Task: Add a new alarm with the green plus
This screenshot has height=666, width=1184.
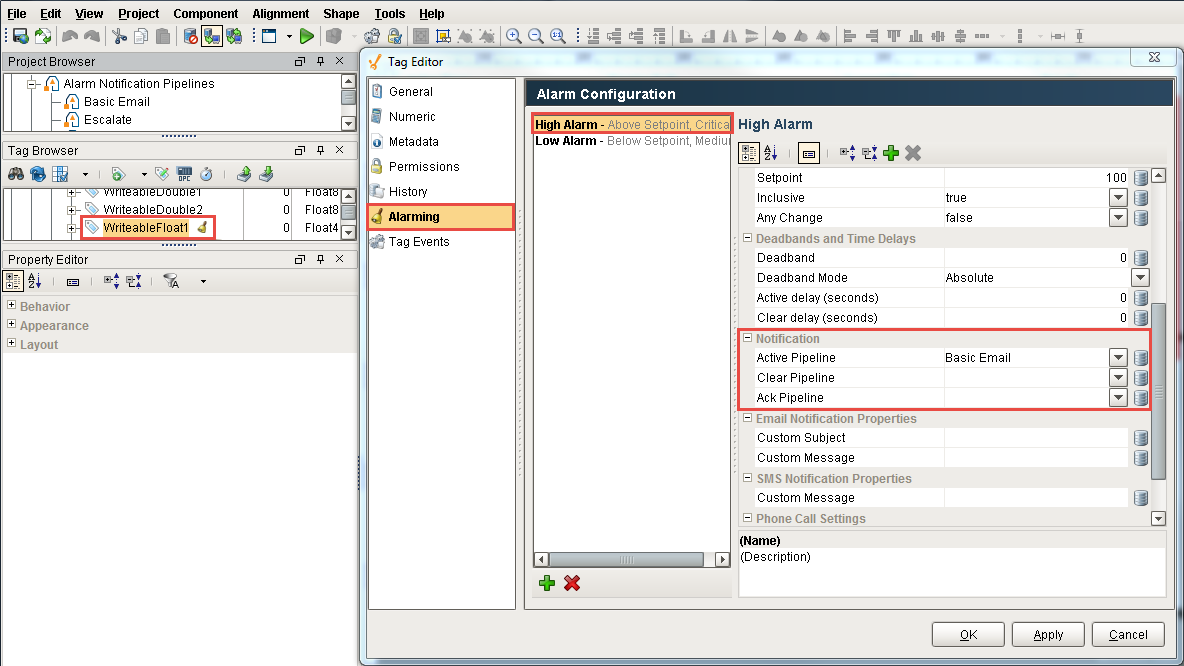Action: tap(546, 583)
